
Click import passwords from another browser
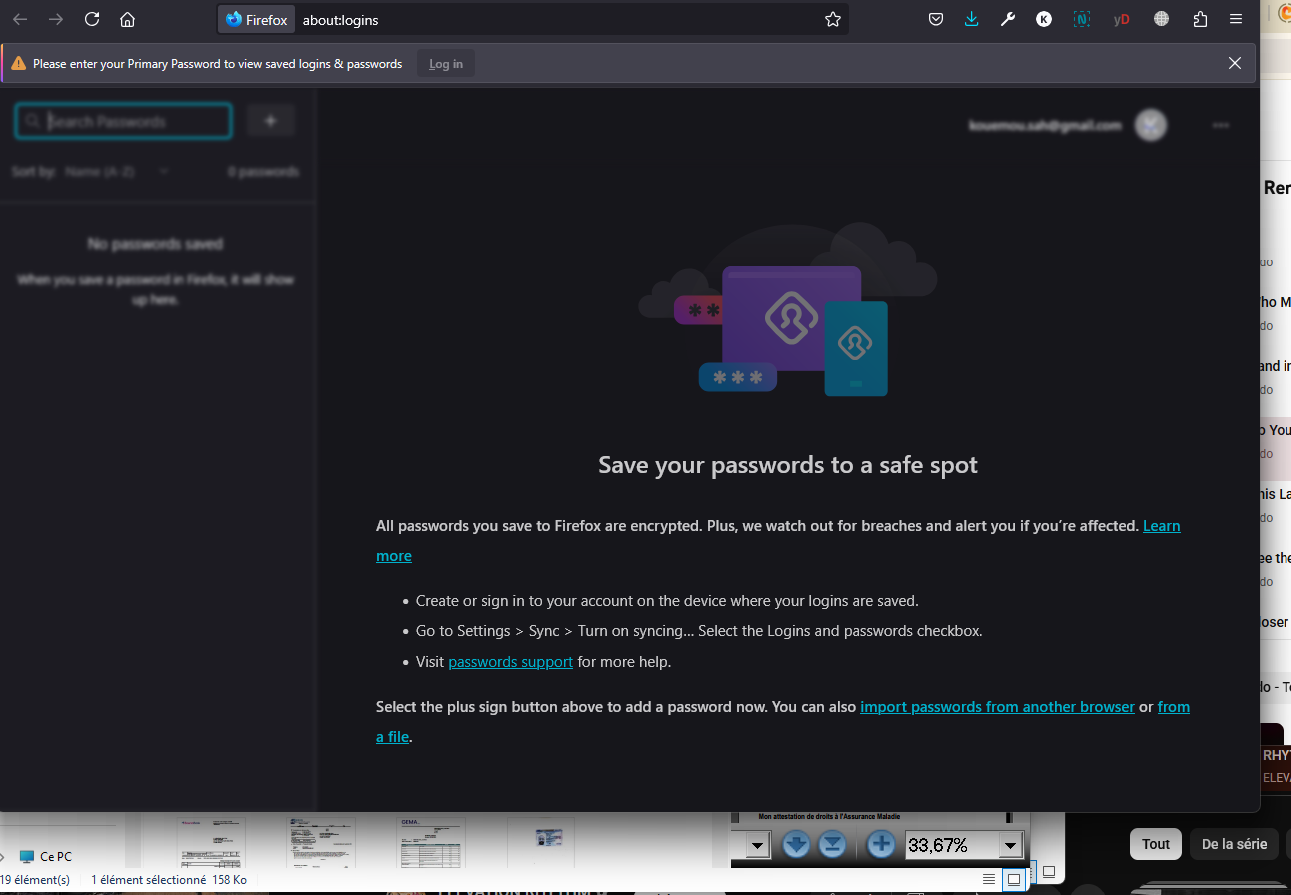[x=997, y=707]
